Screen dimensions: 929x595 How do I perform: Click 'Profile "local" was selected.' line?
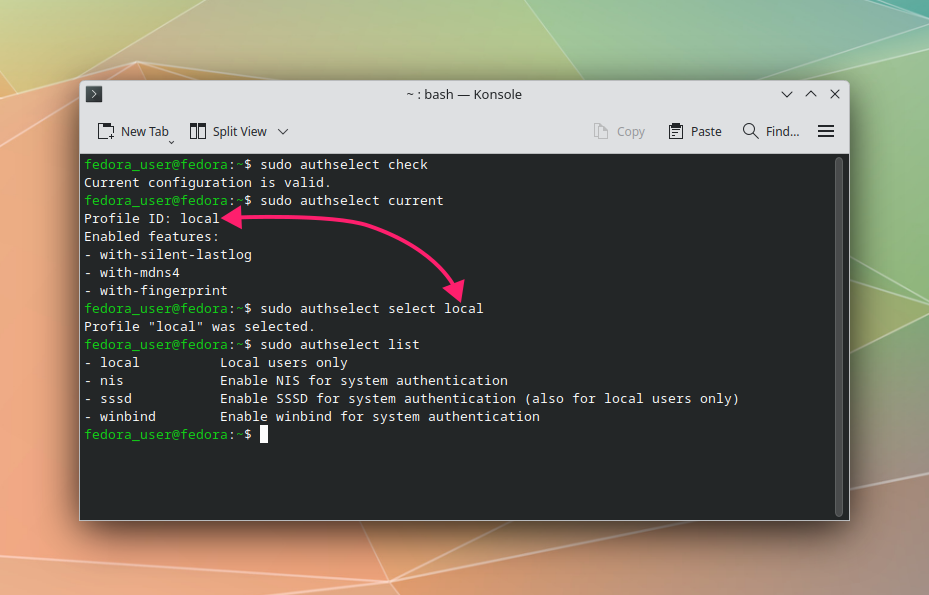[200, 327]
